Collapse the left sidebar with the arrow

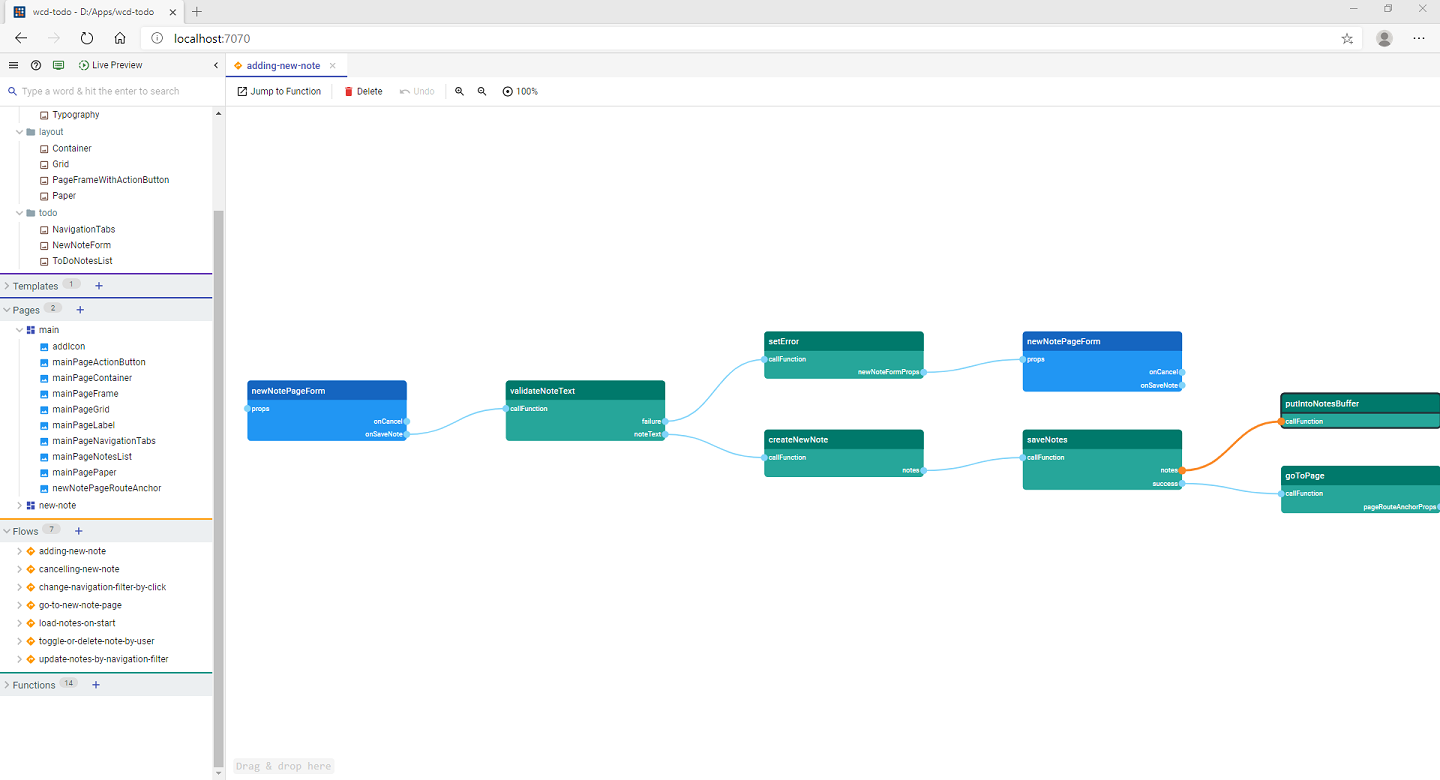(x=216, y=65)
